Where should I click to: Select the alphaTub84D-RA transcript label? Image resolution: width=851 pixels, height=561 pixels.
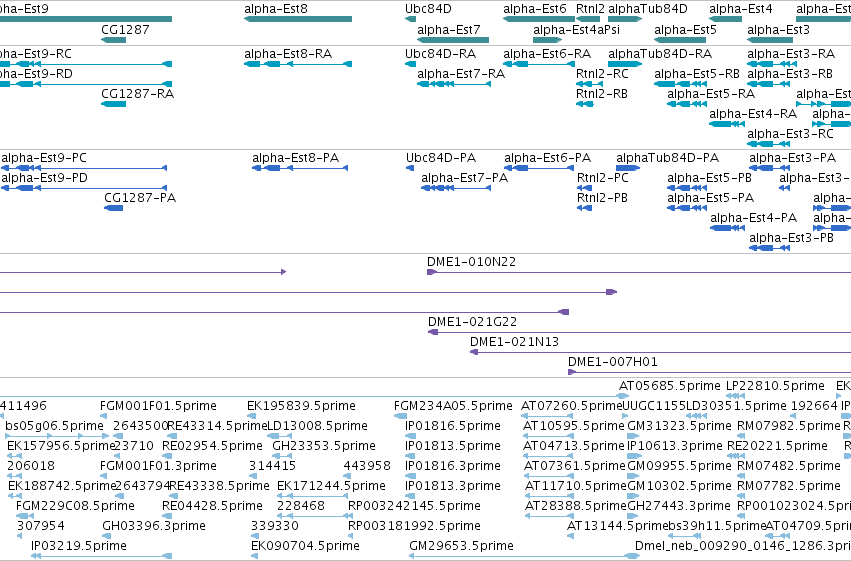tap(660, 53)
